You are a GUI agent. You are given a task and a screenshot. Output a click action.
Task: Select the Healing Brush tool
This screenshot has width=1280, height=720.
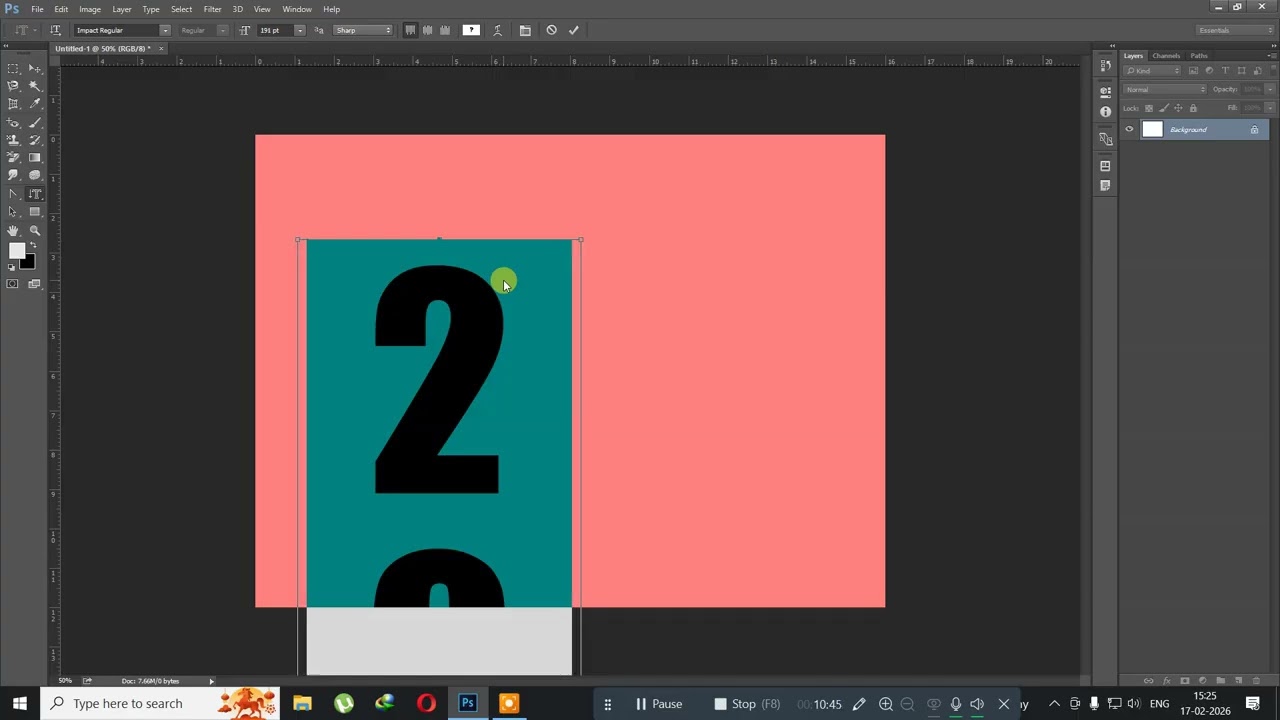(13, 122)
